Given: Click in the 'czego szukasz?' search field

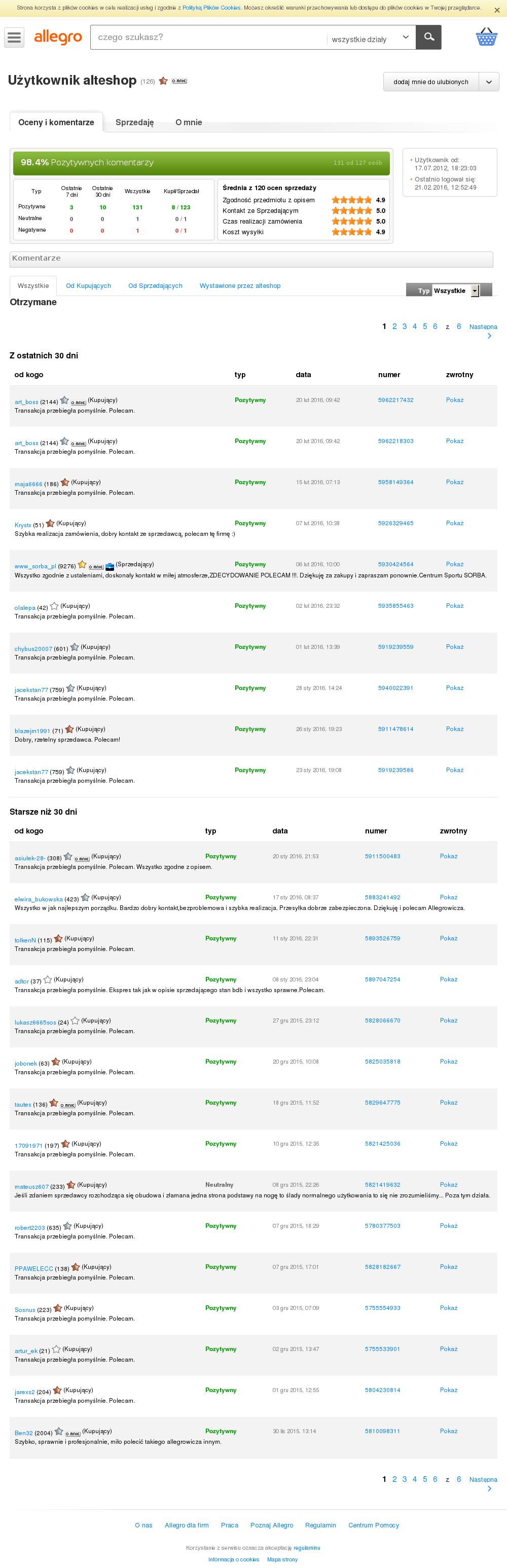Looking at the screenshot, I should pos(208,38).
